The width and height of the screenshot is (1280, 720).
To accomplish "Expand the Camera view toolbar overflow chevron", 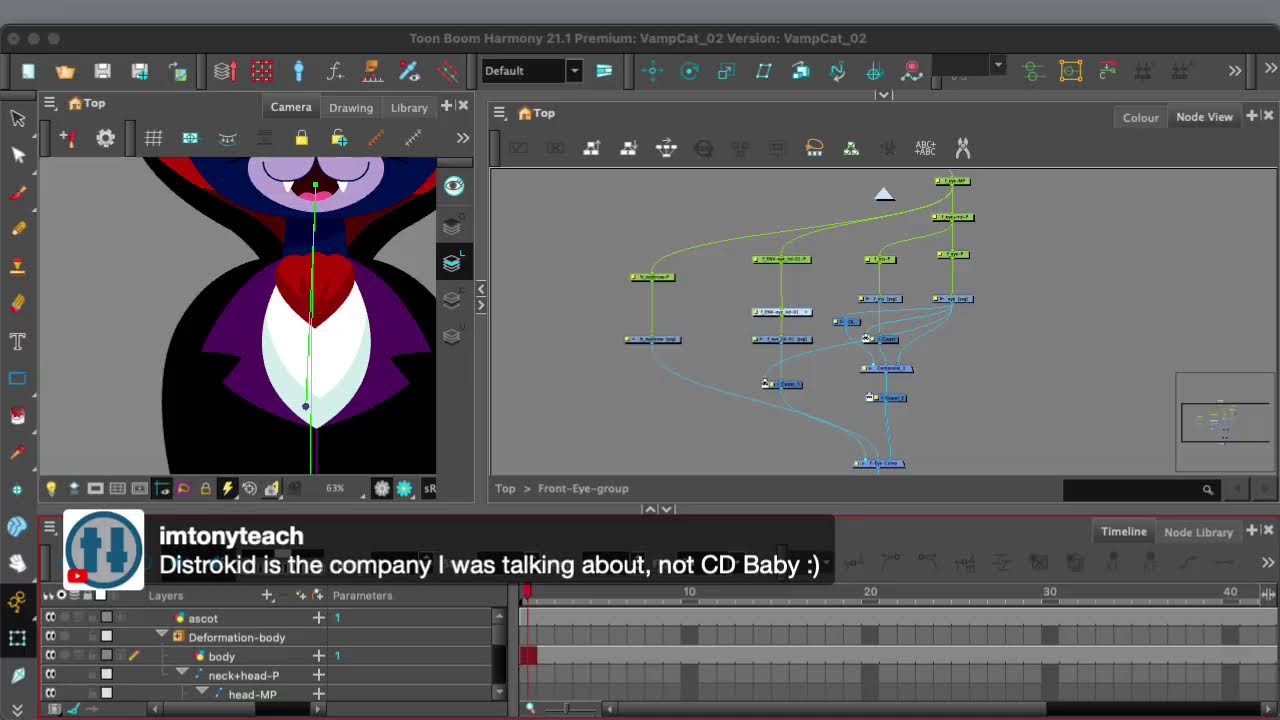I will click(462, 138).
